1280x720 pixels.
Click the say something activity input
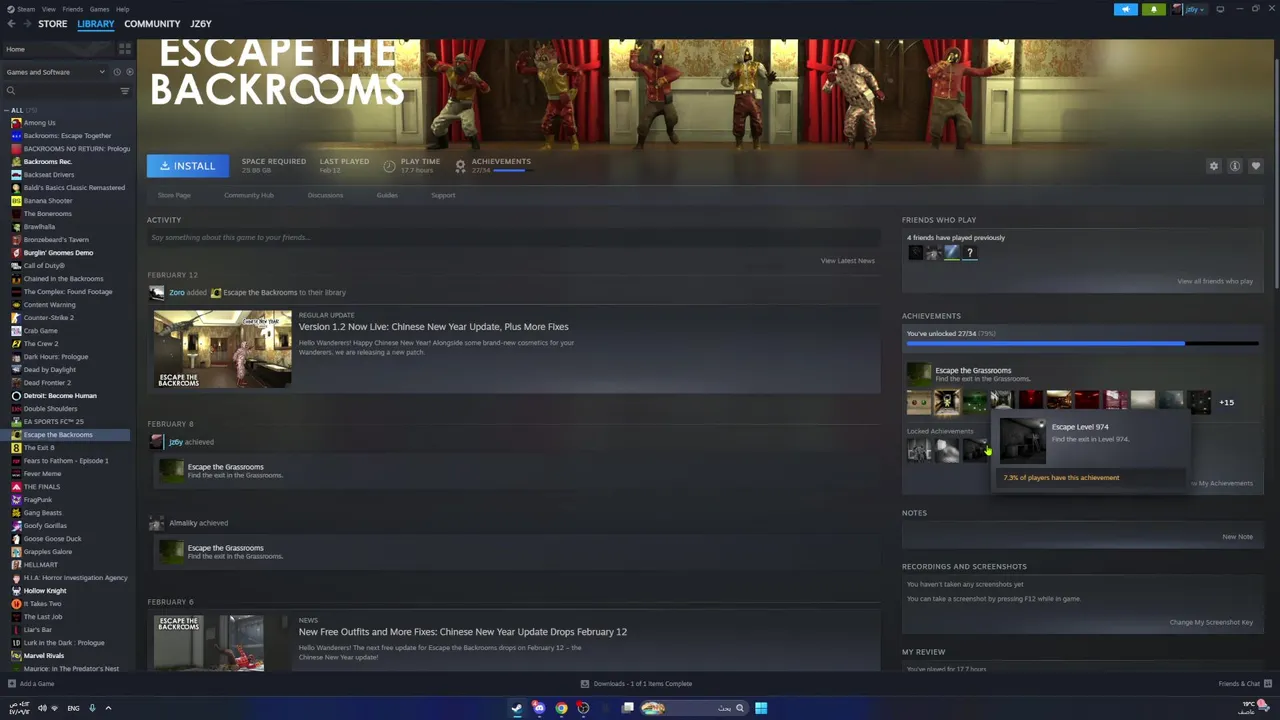[x=513, y=238]
